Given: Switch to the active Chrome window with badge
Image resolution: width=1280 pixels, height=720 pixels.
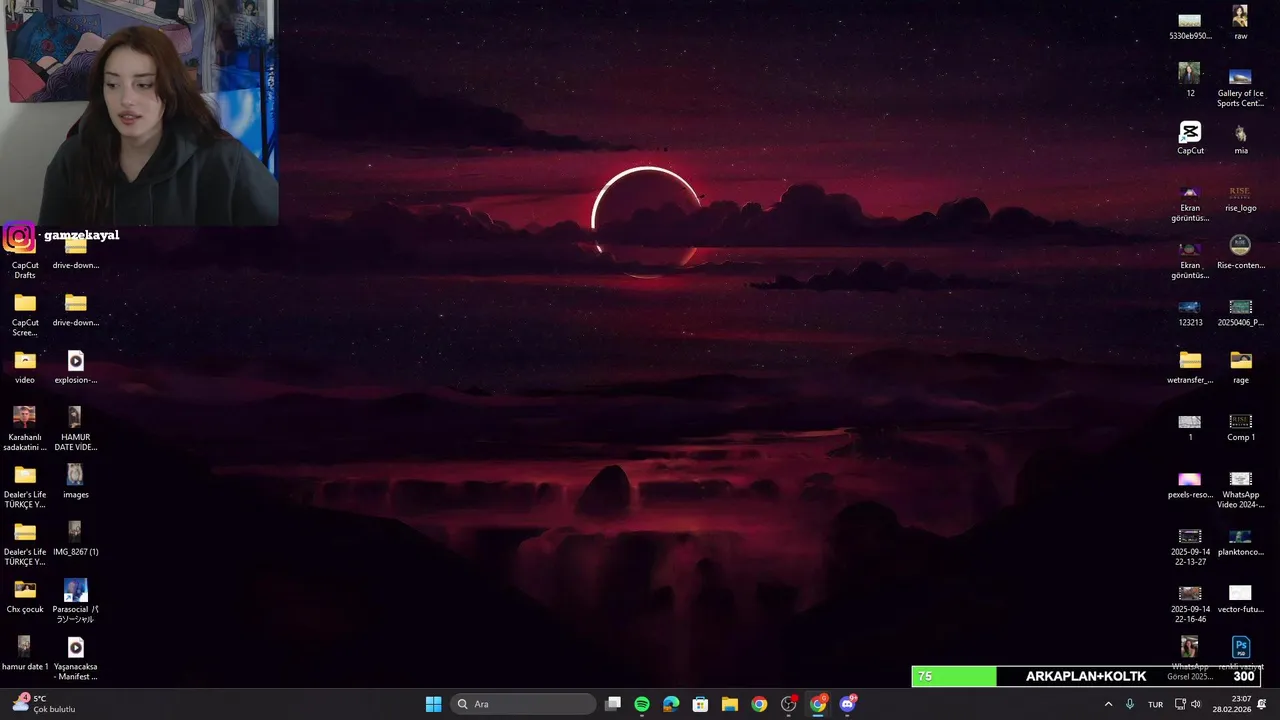Looking at the screenshot, I should click(x=818, y=704).
